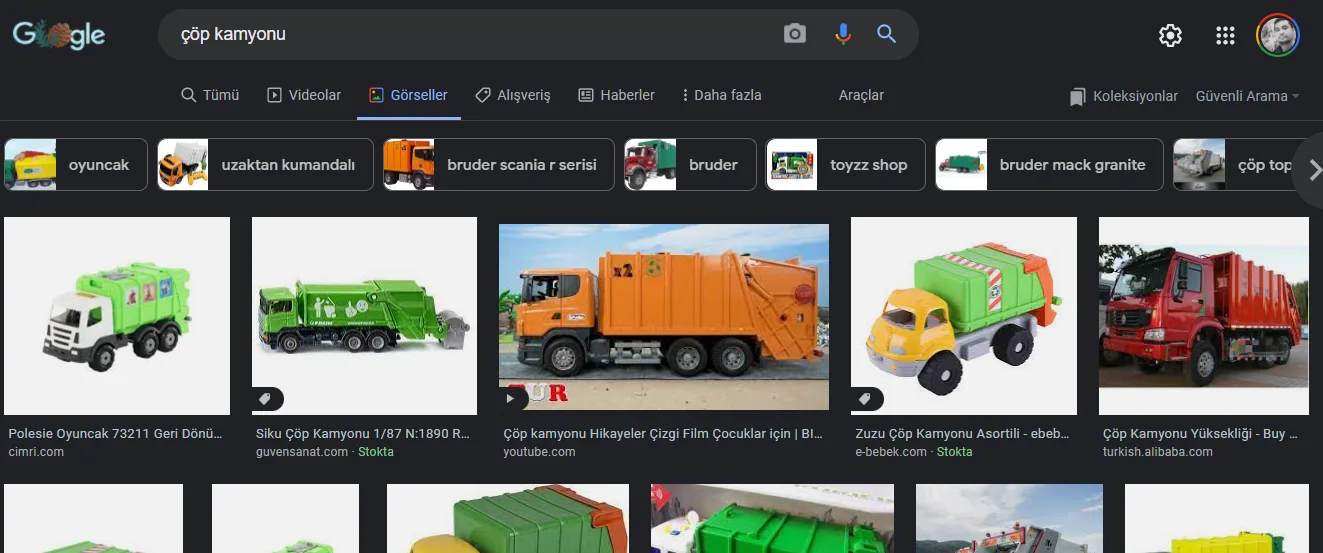Image resolution: width=1323 pixels, height=553 pixels.
Task: Go to the Google logo homepage
Action: pyautogui.click(x=59, y=35)
